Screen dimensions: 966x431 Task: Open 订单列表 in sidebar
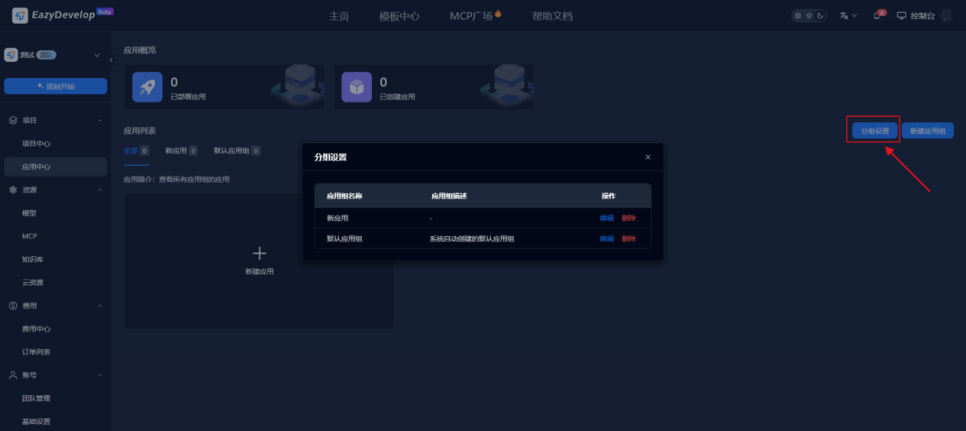click(36, 352)
